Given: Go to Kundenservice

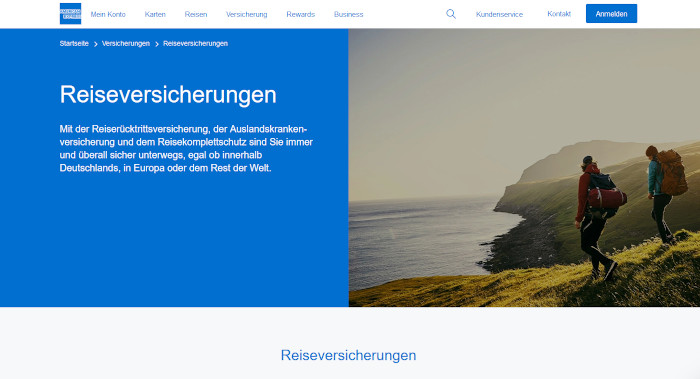Looking at the screenshot, I should (x=499, y=14).
